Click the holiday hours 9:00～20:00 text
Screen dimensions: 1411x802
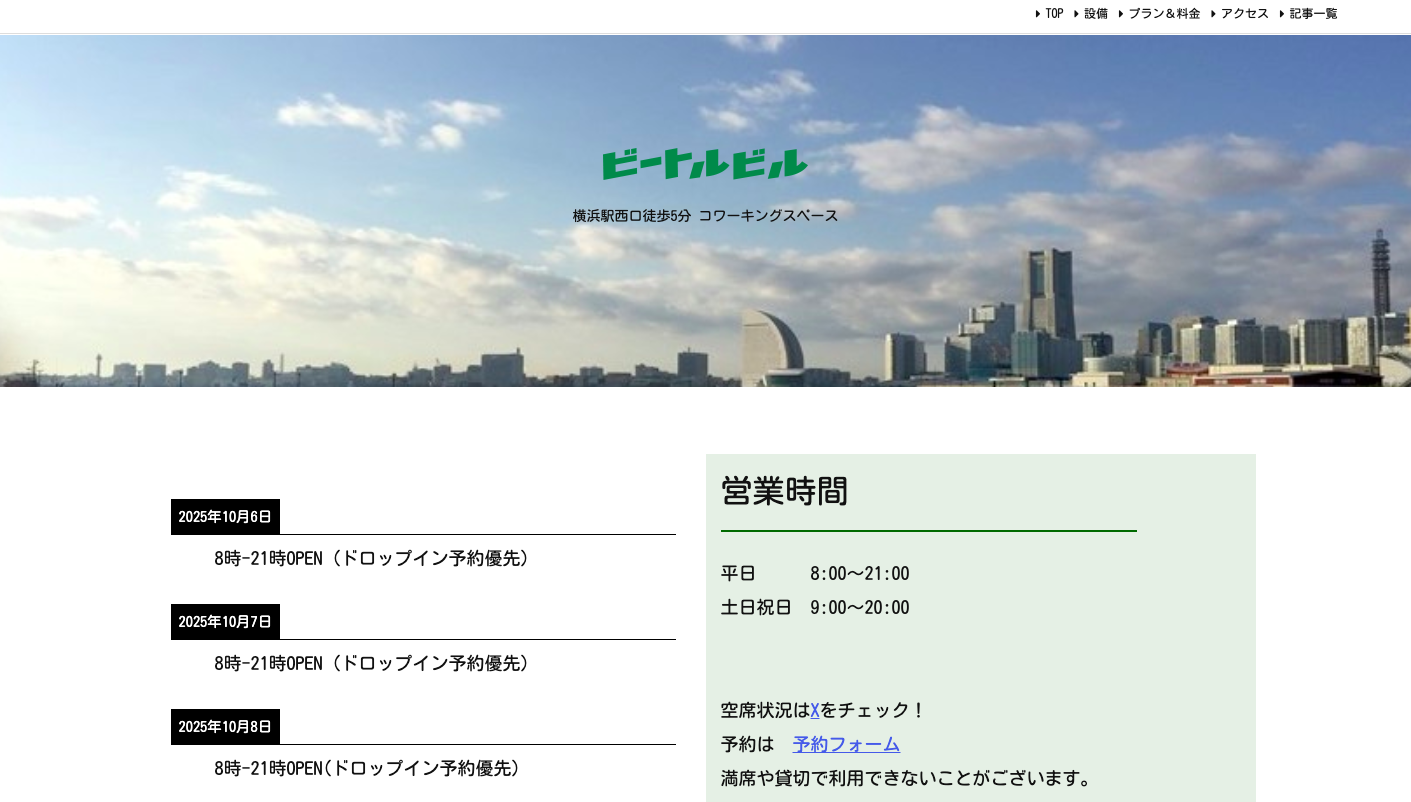859,608
